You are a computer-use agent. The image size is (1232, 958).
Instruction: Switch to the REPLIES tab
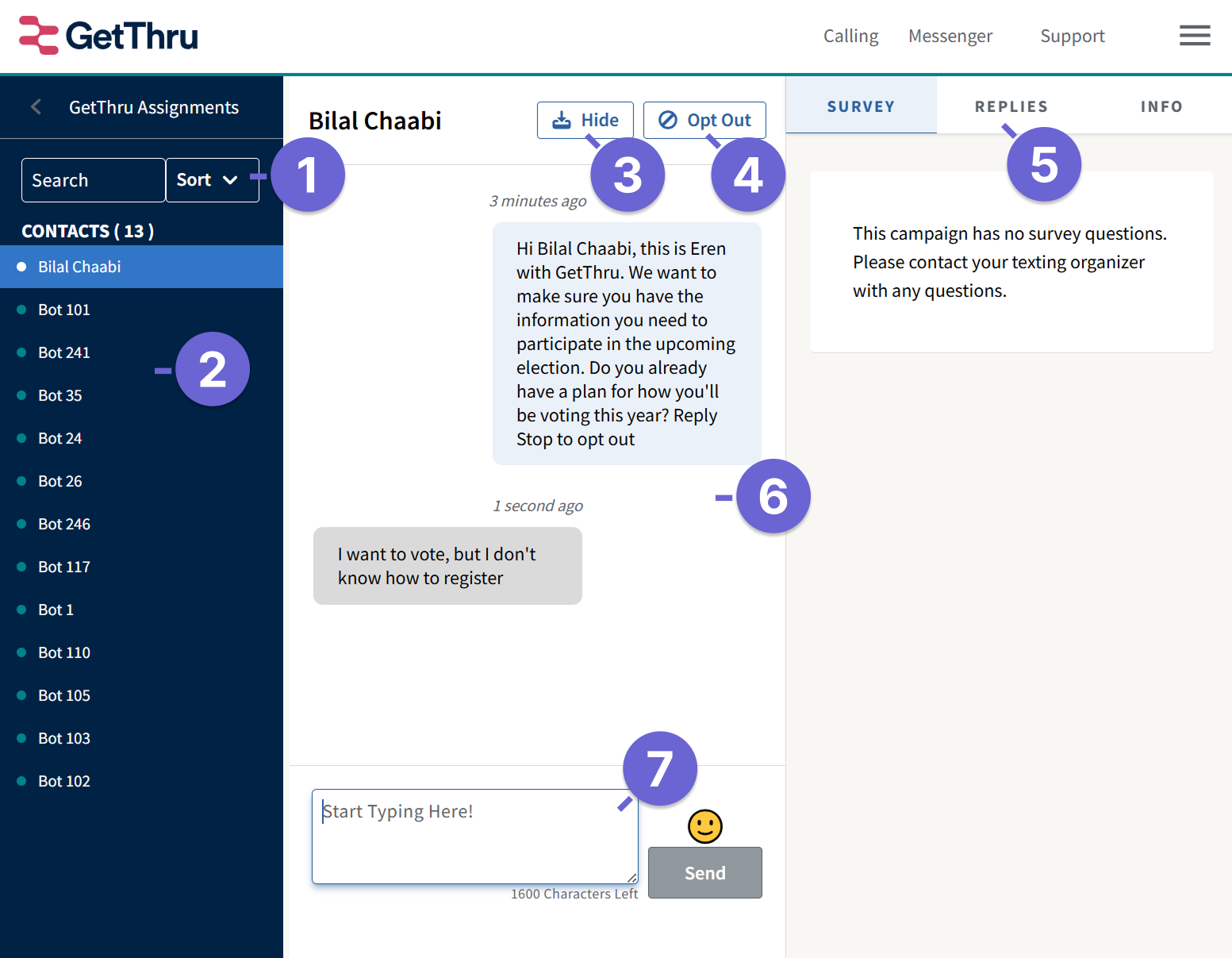pyautogui.click(x=1011, y=106)
